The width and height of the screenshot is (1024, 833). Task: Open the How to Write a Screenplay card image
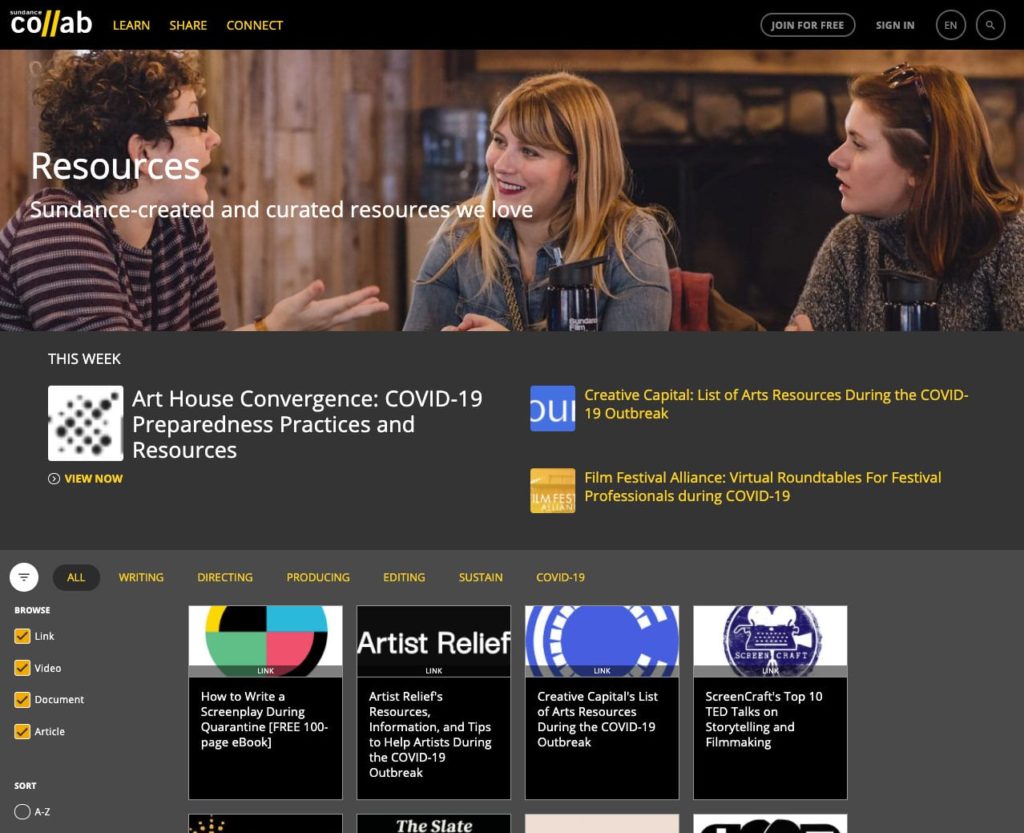[265, 640]
